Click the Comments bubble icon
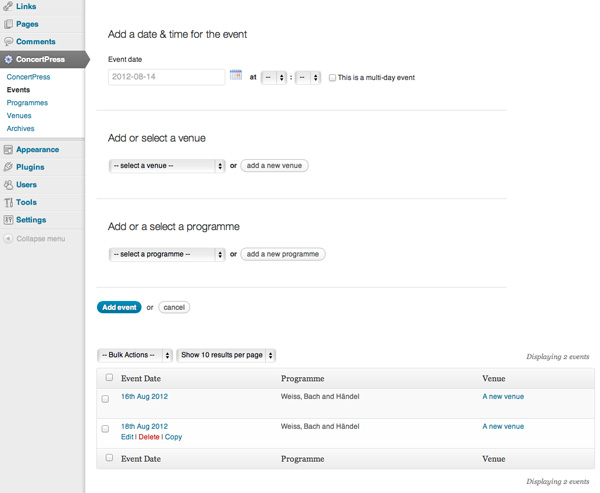This screenshot has height=493, width=600. click(8, 41)
